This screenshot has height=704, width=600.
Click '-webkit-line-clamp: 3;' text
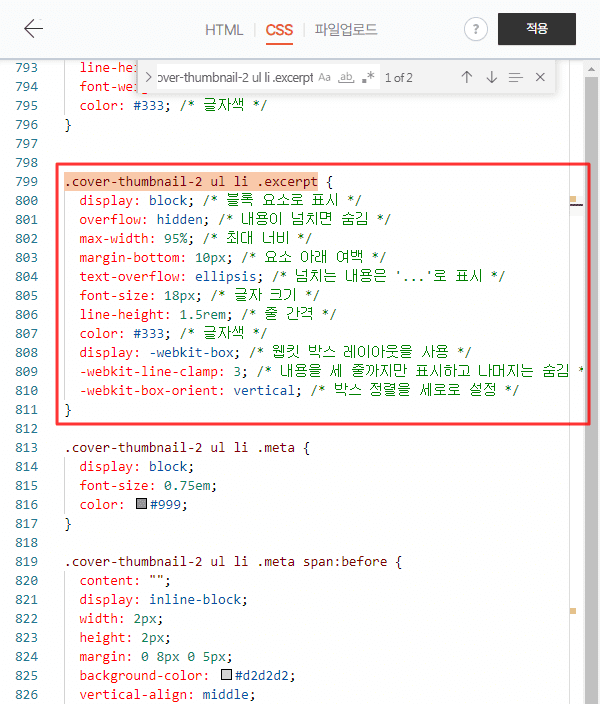coord(163,372)
